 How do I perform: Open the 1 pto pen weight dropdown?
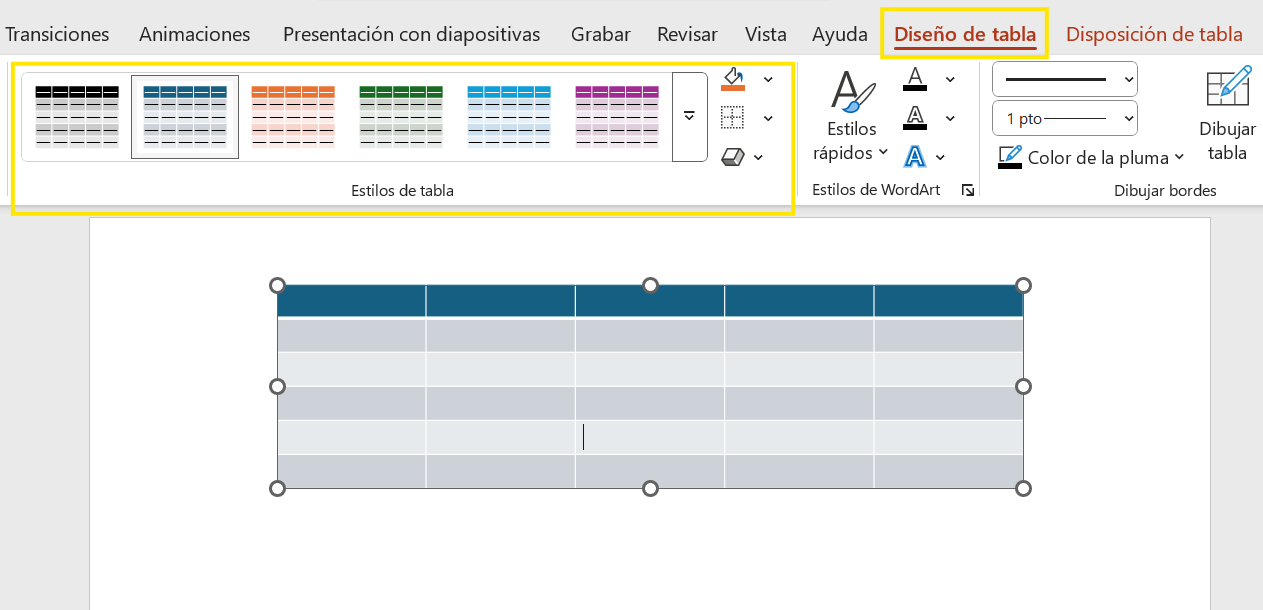1064,118
